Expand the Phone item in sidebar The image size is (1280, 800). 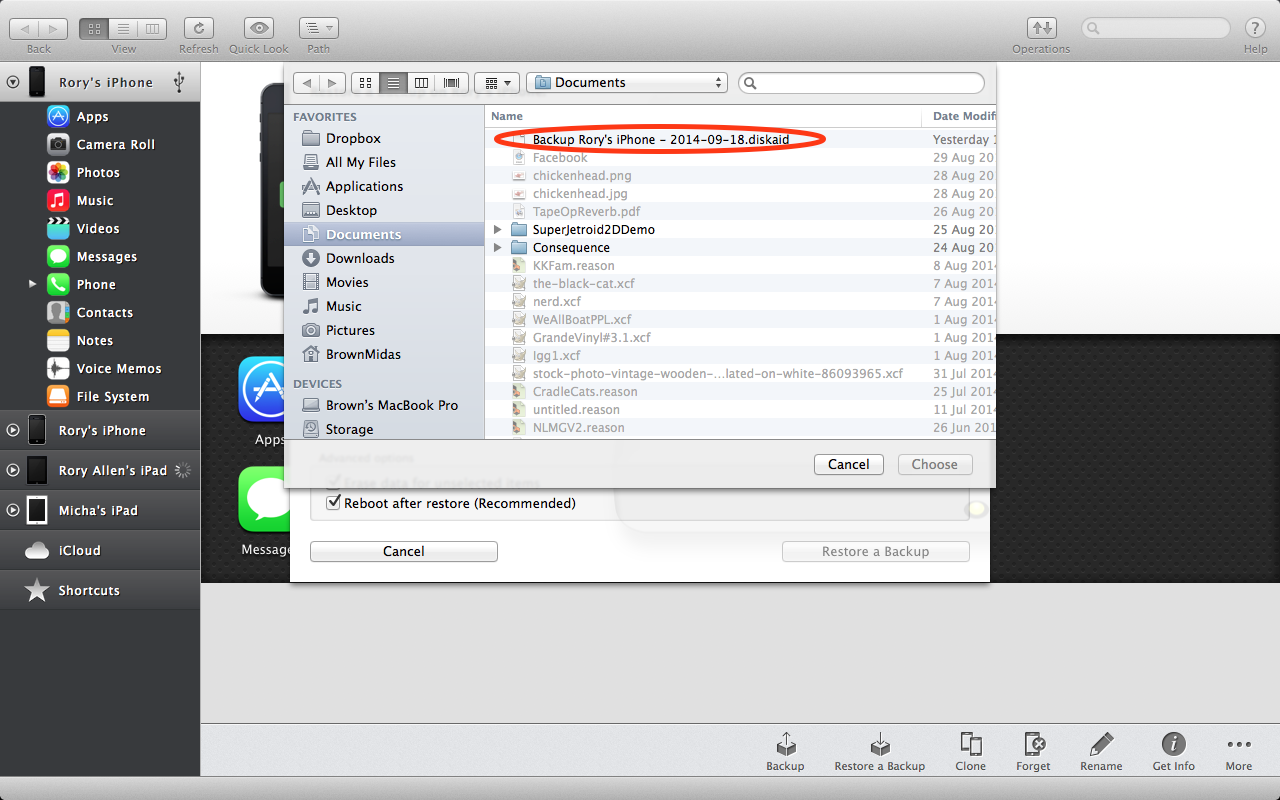pos(32,284)
